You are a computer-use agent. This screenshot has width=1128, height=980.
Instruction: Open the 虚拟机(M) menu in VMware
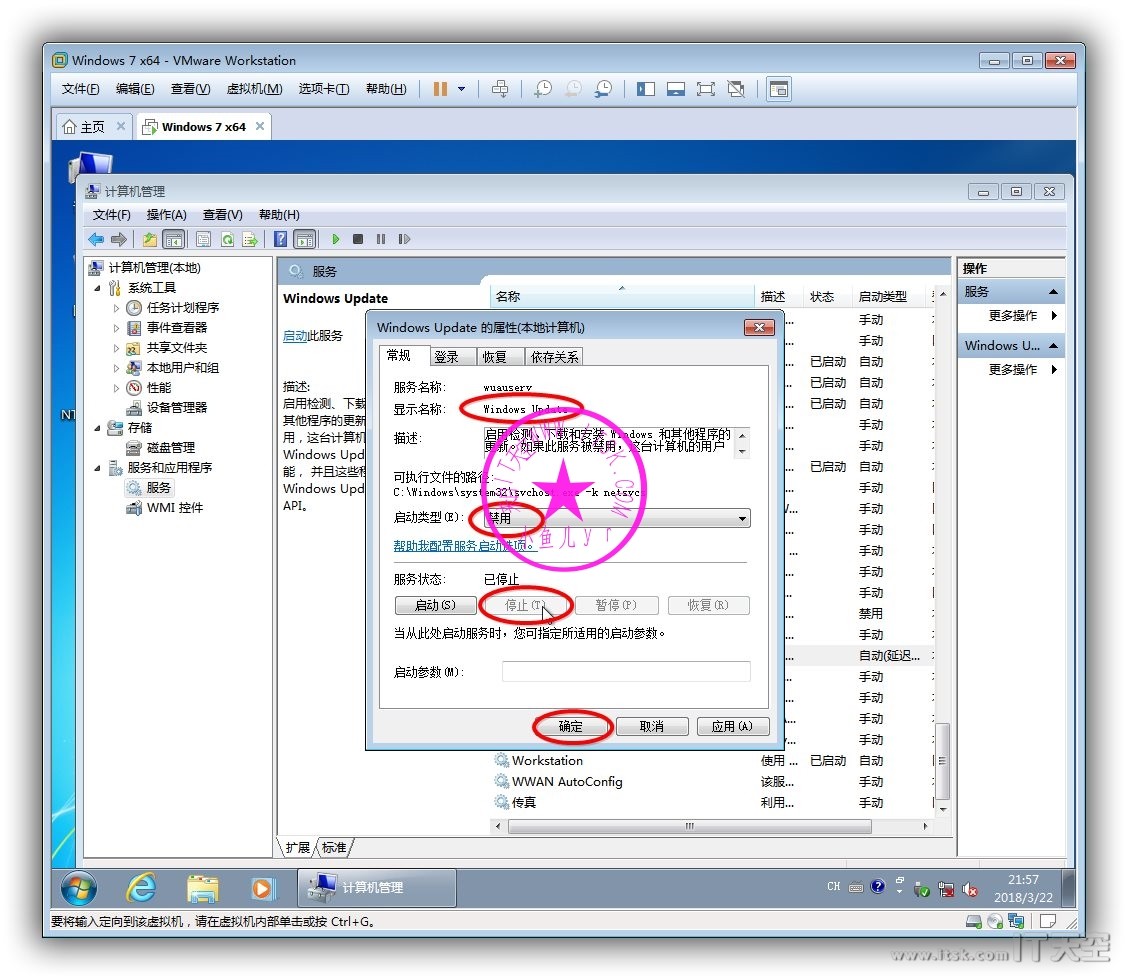tap(254, 89)
